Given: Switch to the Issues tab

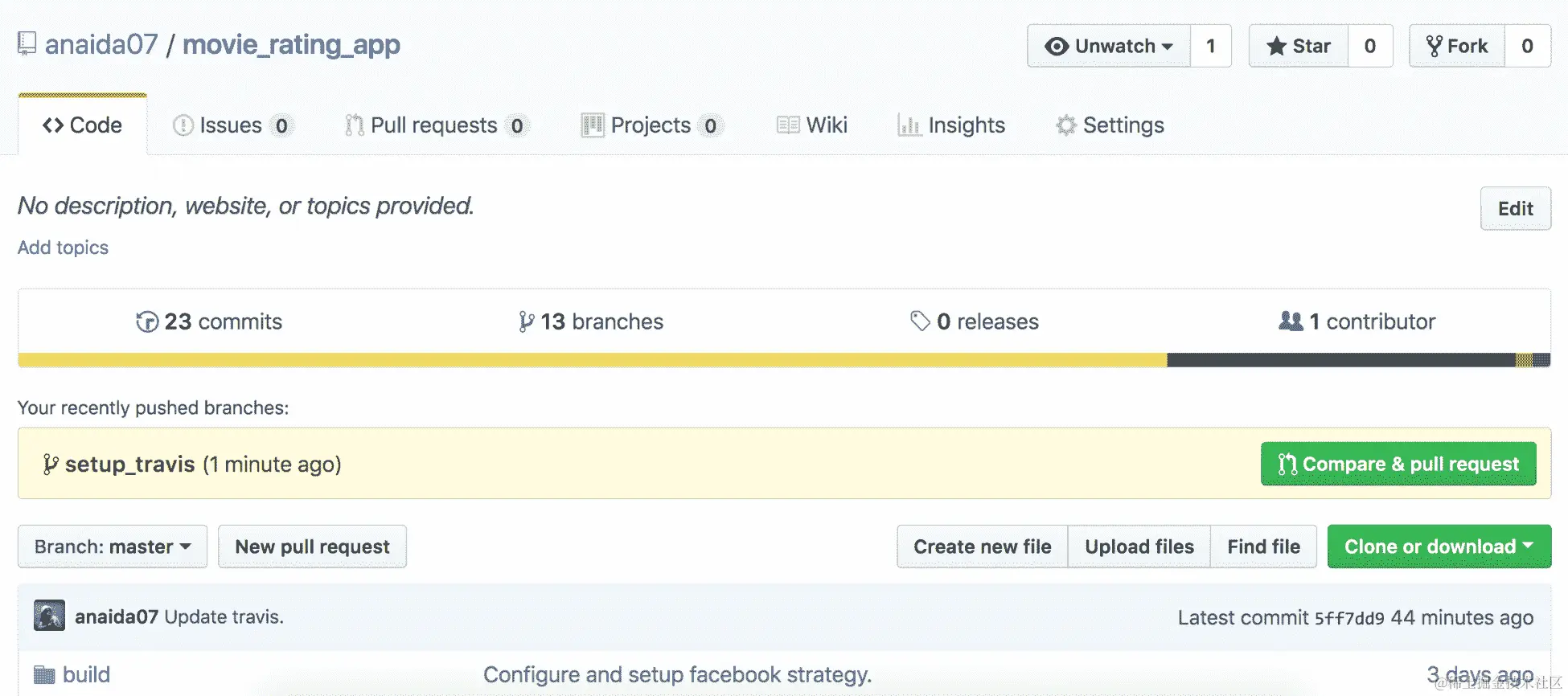Looking at the screenshot, I should point(230,125).
